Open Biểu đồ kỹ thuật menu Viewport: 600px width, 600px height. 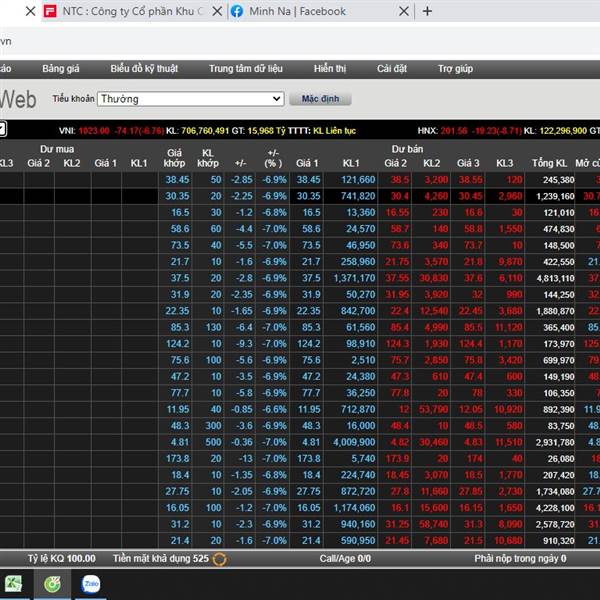[144, 69]
